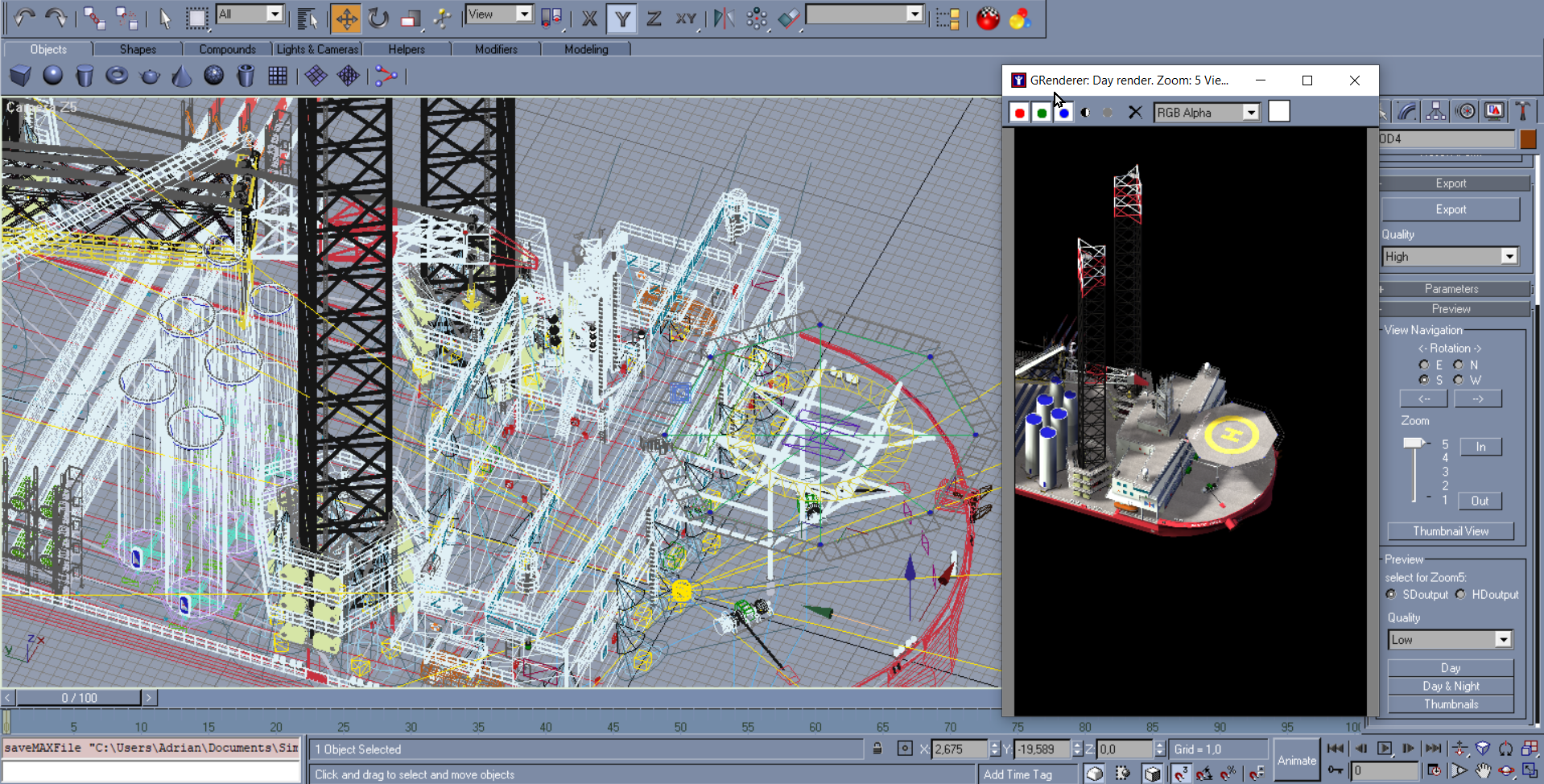
Task: Toggle the 3D Snap magnet icon
Action: click(x=1181, y=774)
